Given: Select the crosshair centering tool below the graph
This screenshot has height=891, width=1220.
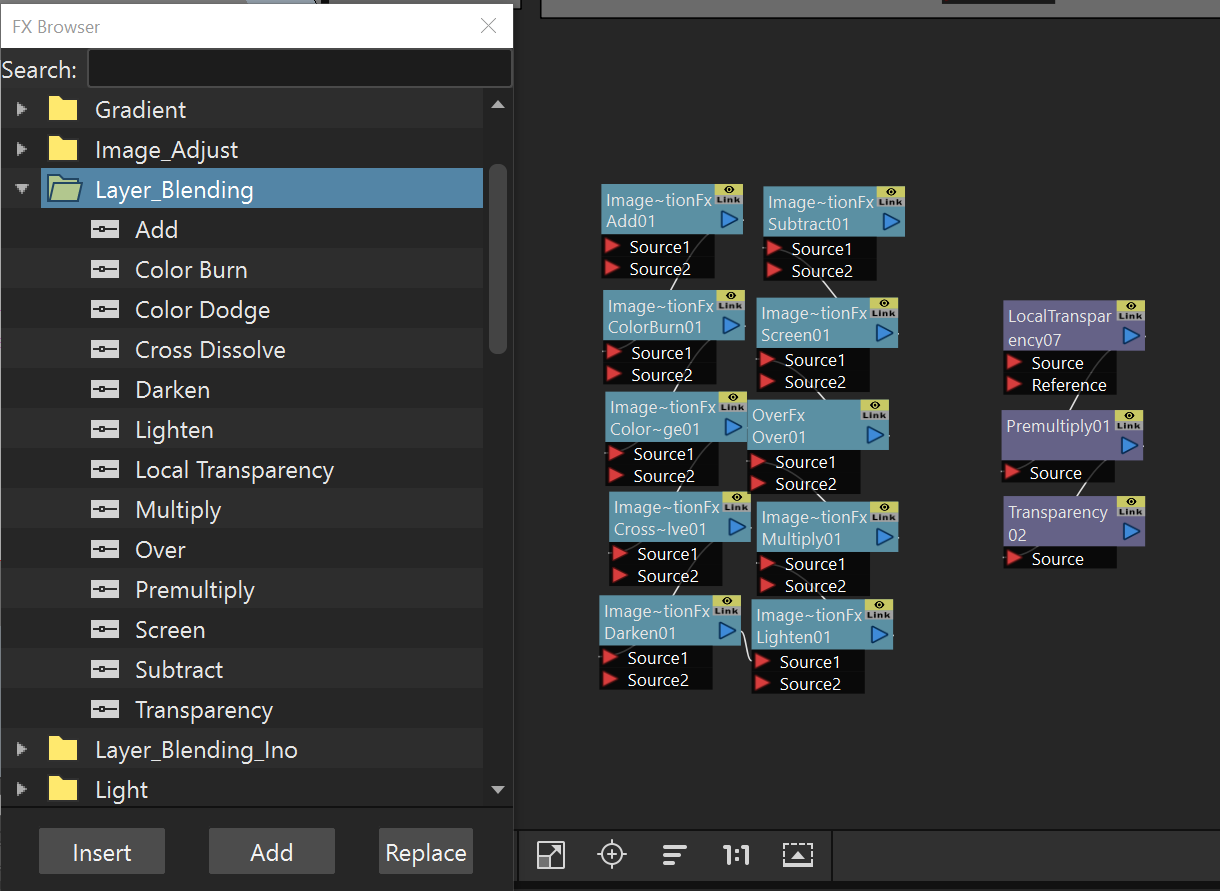Looking at the screenshot, I should [x=612, y=856].
